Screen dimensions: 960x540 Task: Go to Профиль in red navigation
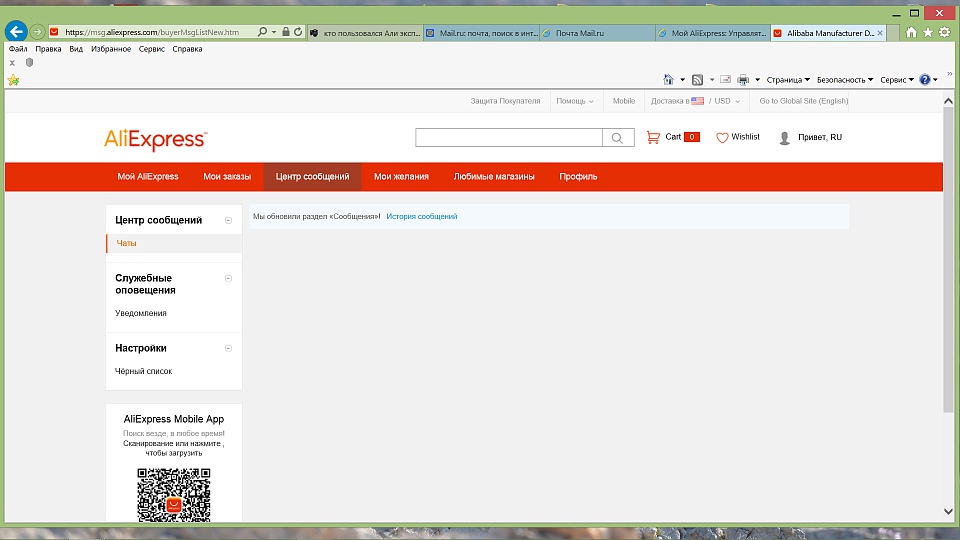click(578, 177)
